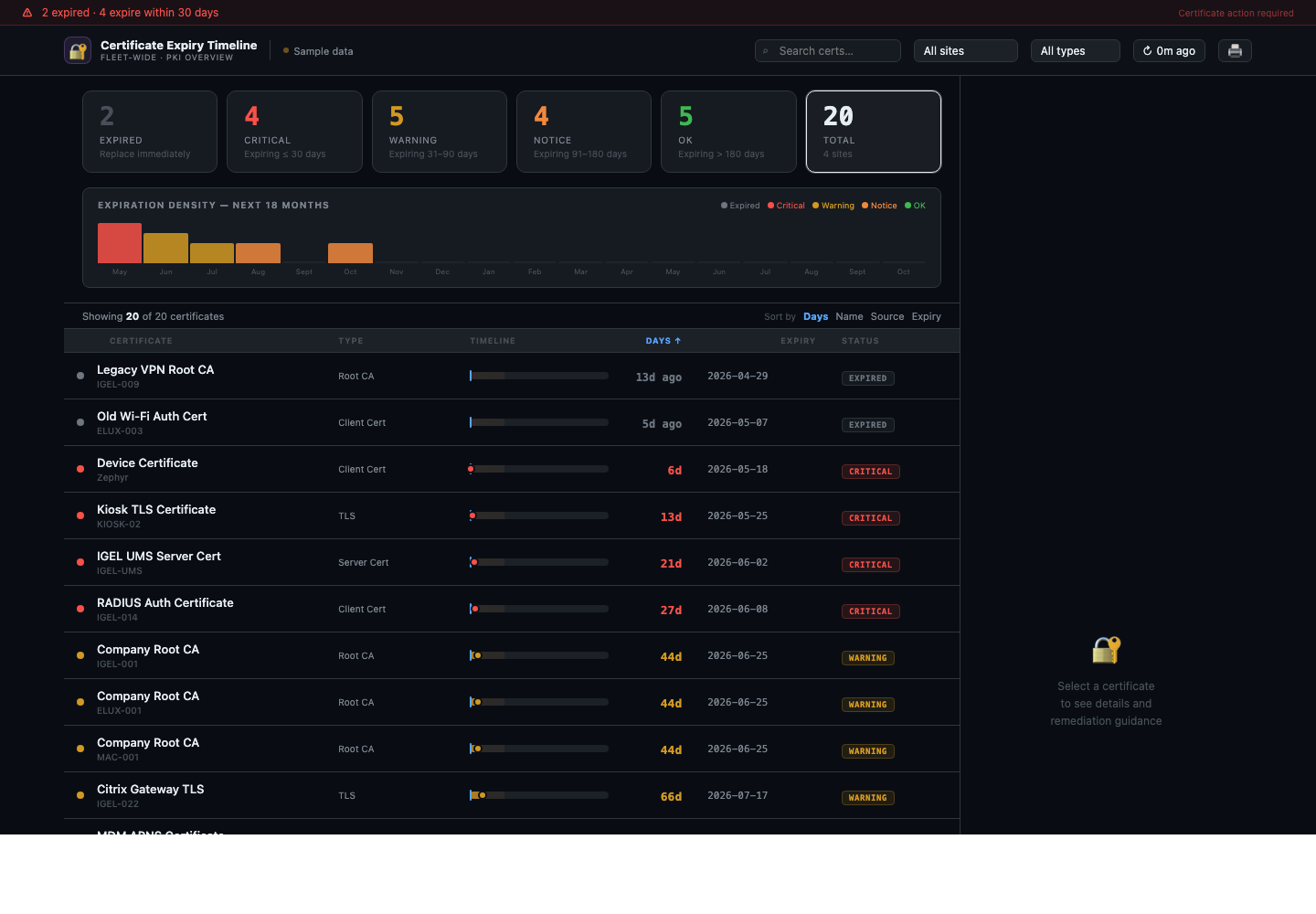Screen dimensions: 1316x914
Task: Open the All sites dropdown
Action: click(966, 51)
